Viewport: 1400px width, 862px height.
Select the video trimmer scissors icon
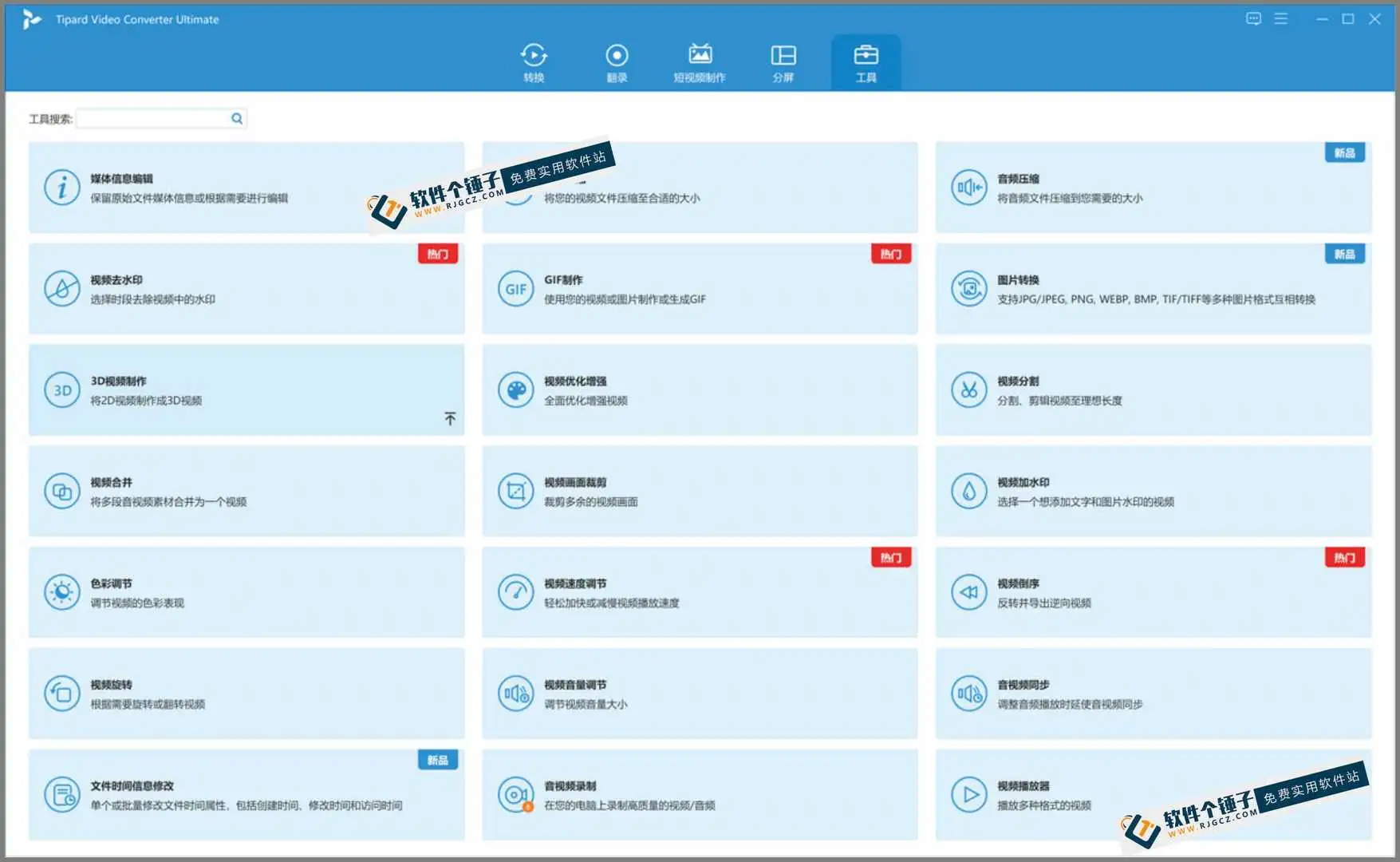click(968, 390)
